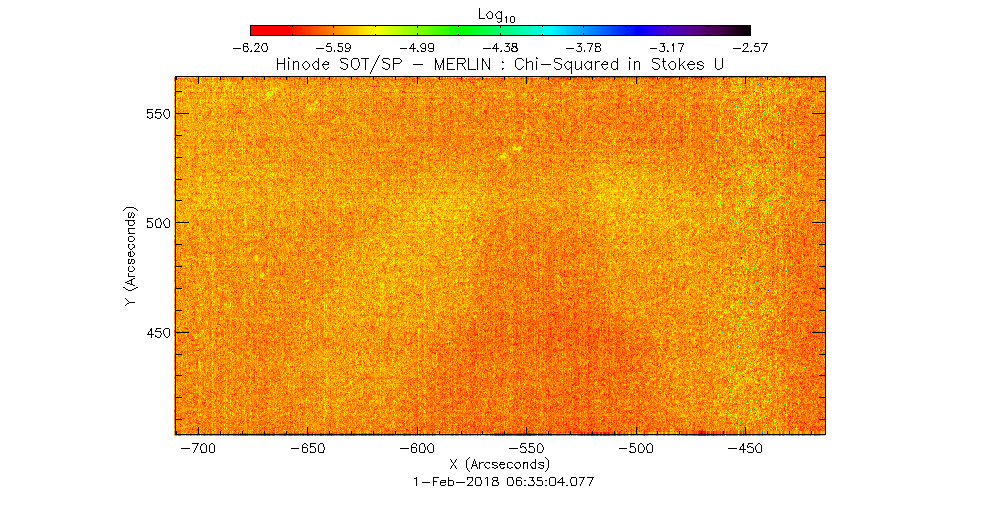Click the Hinode SOT/SP plot title
Viewport: 1000px width, 512px height.
click(x=500, y=65)
